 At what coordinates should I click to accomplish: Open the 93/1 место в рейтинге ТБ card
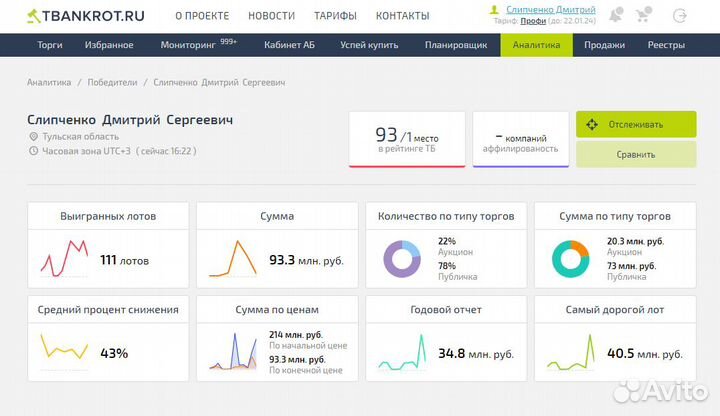click(x=407, y=139)
